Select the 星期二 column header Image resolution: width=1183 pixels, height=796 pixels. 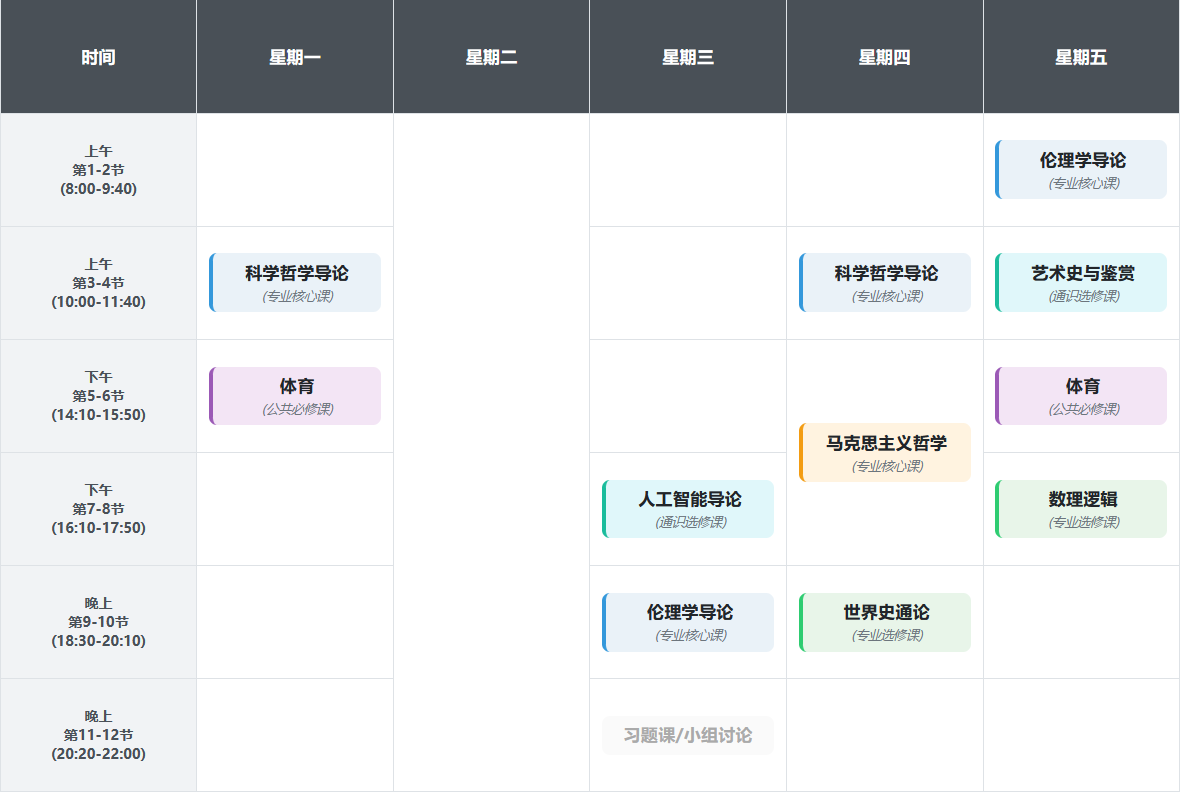pos(491,57)
